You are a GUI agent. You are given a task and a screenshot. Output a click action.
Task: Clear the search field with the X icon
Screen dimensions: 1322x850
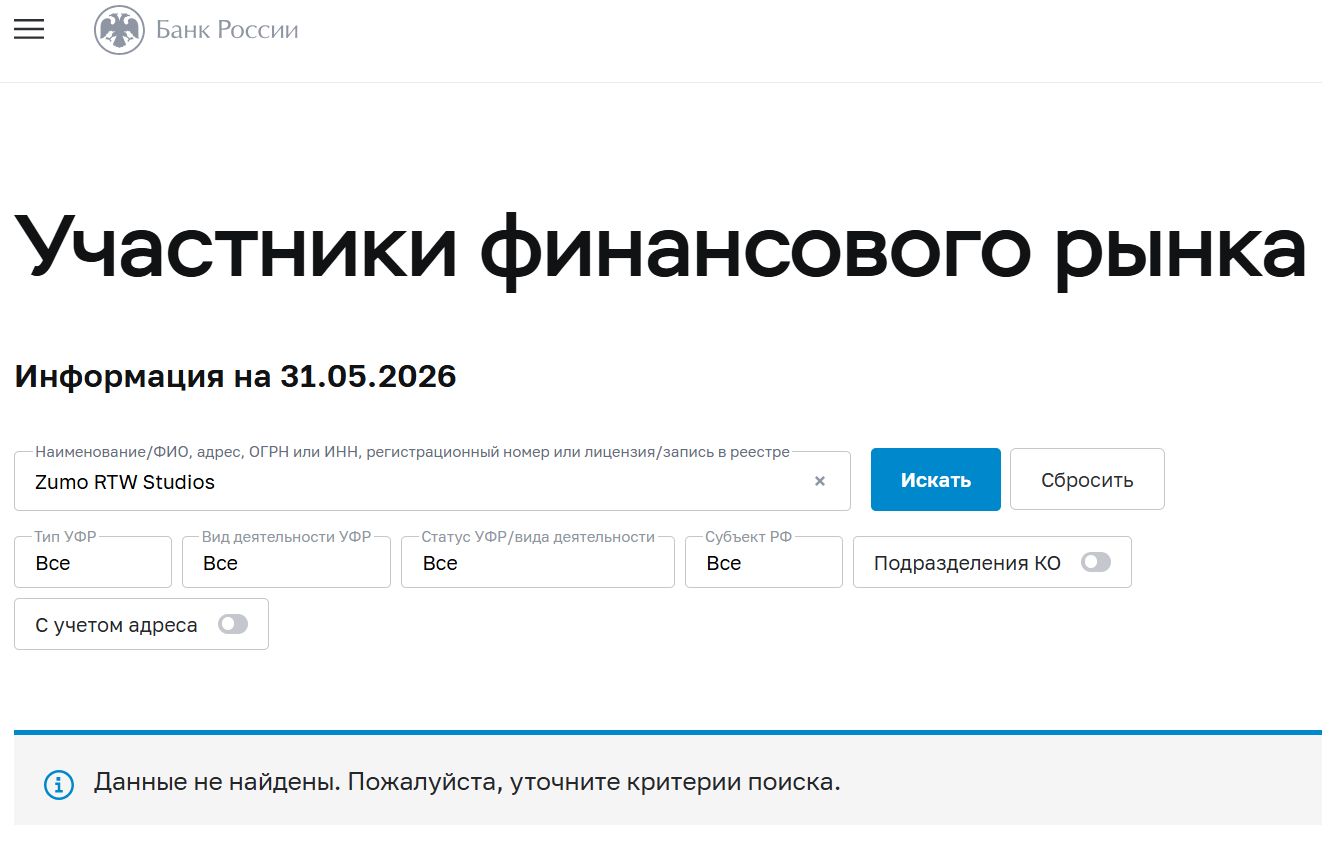pos(820,481)
